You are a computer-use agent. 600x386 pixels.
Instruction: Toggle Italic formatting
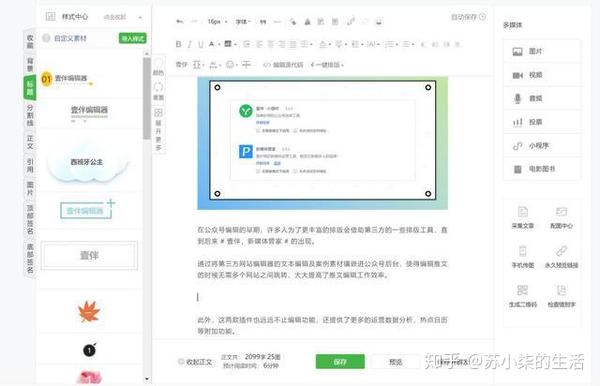tap(189, 44)
